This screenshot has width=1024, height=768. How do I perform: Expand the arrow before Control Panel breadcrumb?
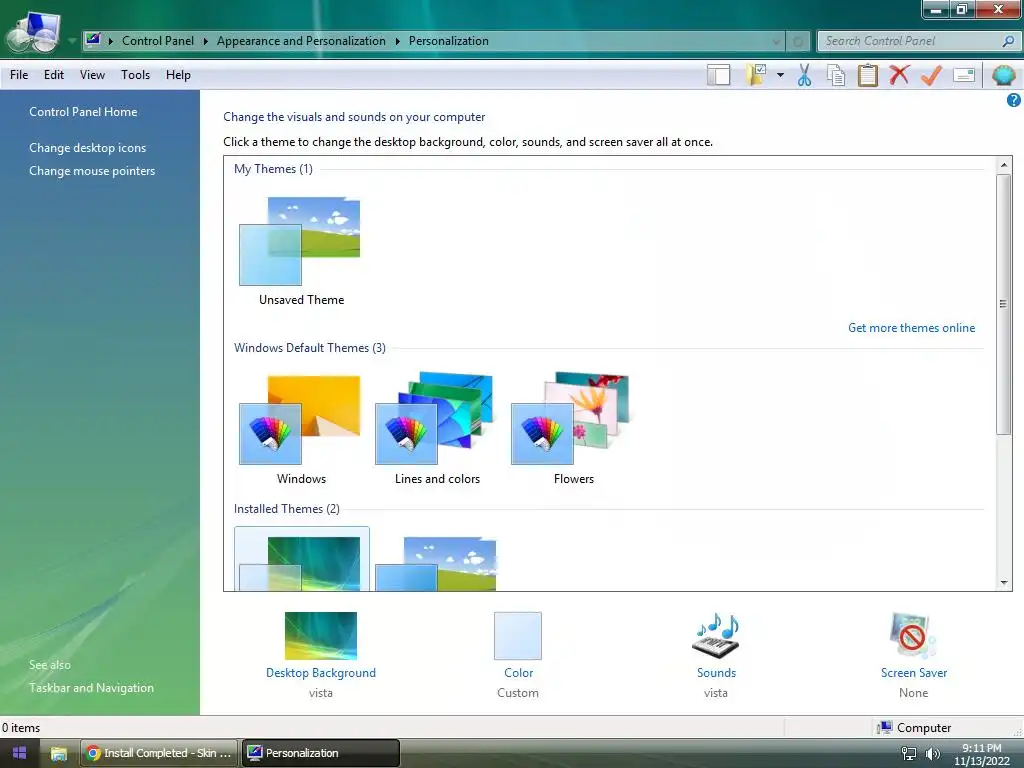110,41
